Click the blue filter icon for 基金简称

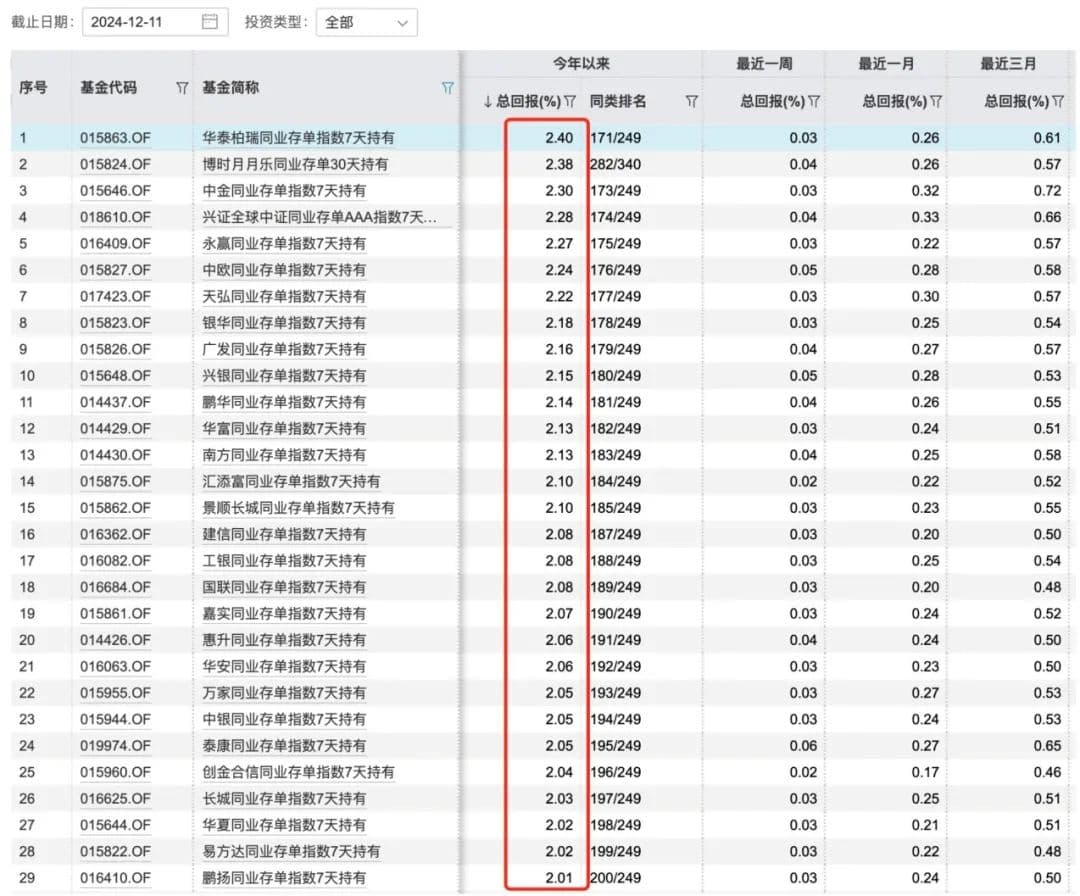point(448,88)
